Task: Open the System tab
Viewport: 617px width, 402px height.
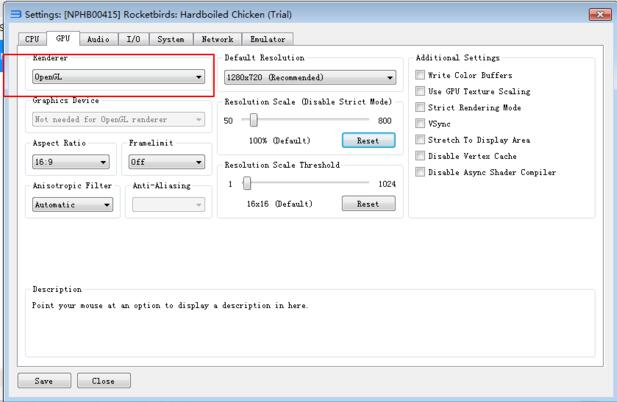Action: 171,39
